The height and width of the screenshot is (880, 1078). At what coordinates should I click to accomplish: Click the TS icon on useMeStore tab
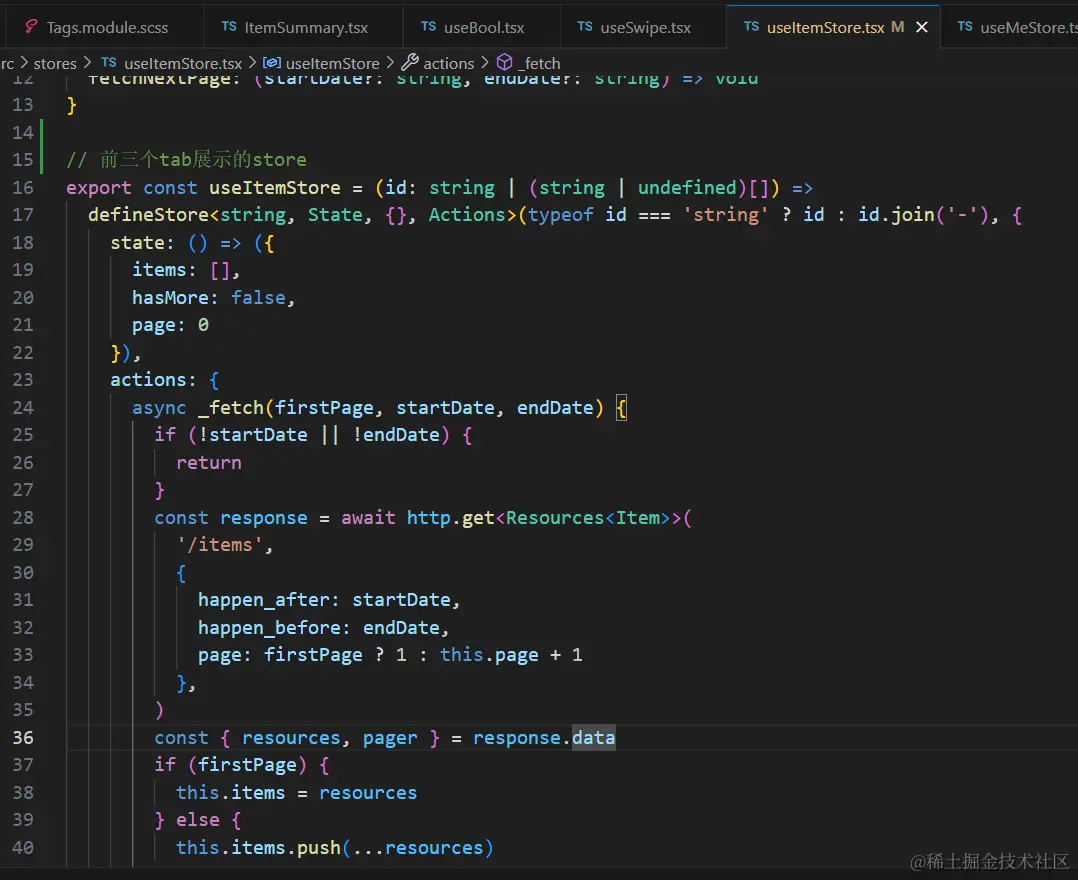click(965, 26)
